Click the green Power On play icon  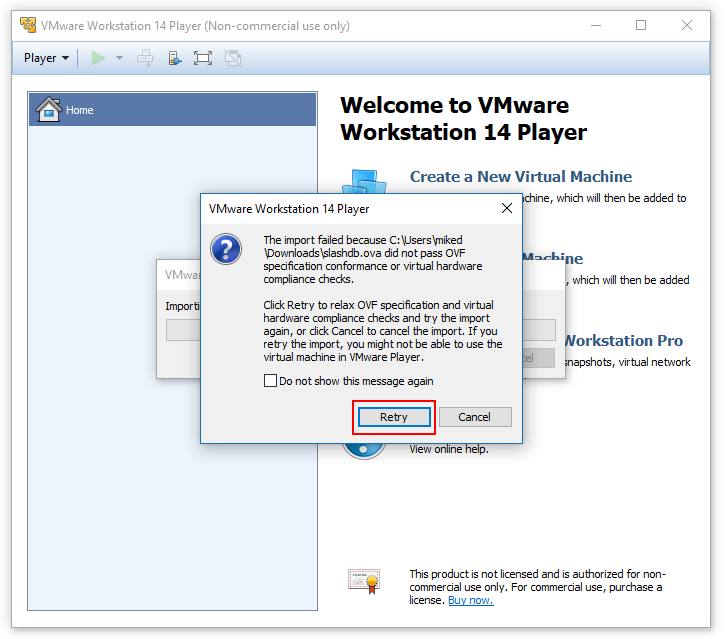pos(98,58)
